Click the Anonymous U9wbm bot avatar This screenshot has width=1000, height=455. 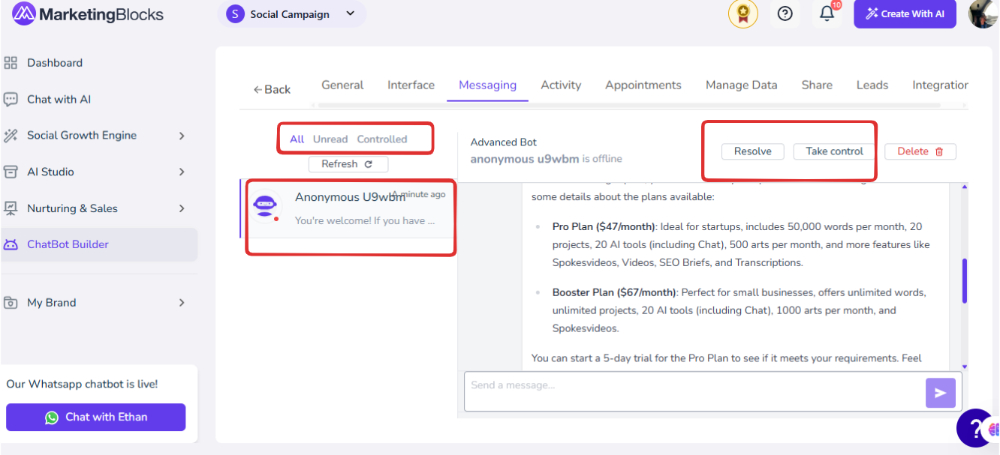point(265,206)
